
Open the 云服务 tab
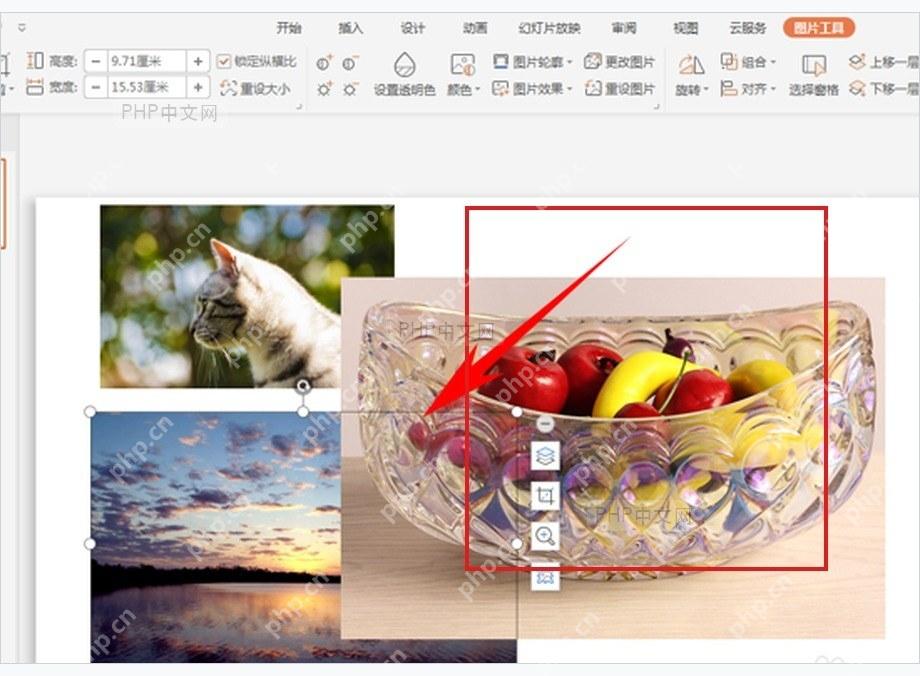coord(748,28)
